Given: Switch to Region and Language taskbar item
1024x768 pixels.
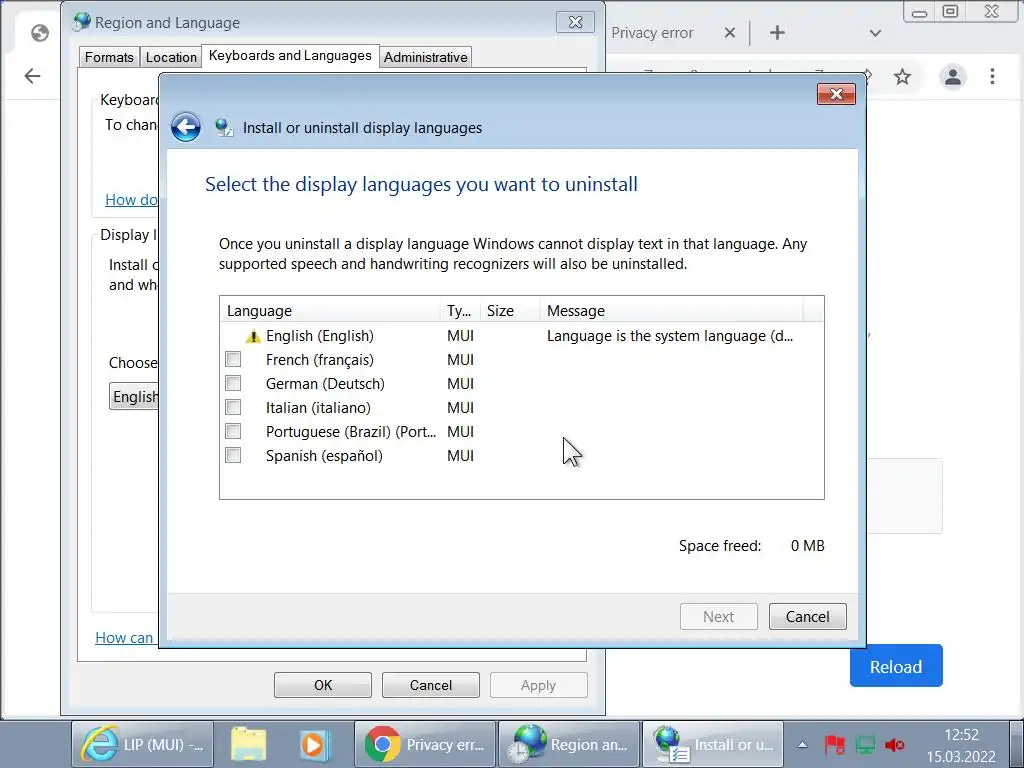Looking at the screenshot, I should tap(569, 744).
